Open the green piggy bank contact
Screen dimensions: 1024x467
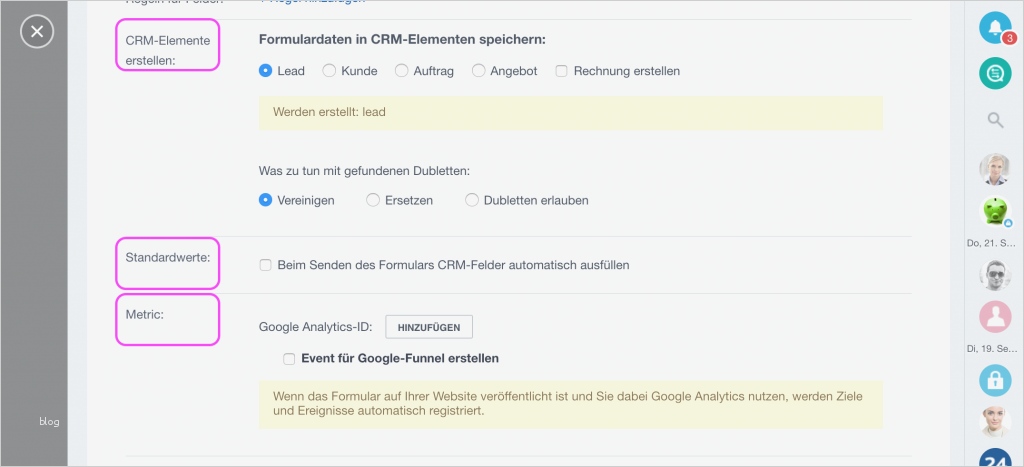point(994,211)
